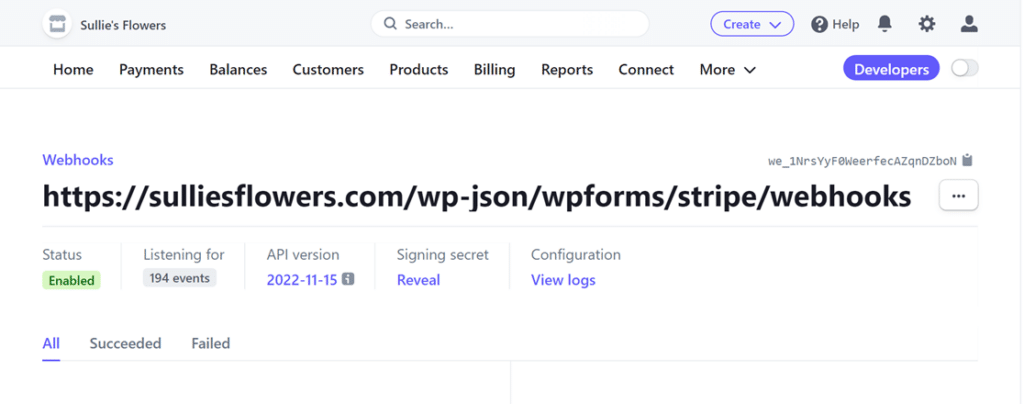The height and width of the screenshot is (404, 1024).
Task: Click the Sullie's Flowers store icon
Action: click(x=57, y=24)
